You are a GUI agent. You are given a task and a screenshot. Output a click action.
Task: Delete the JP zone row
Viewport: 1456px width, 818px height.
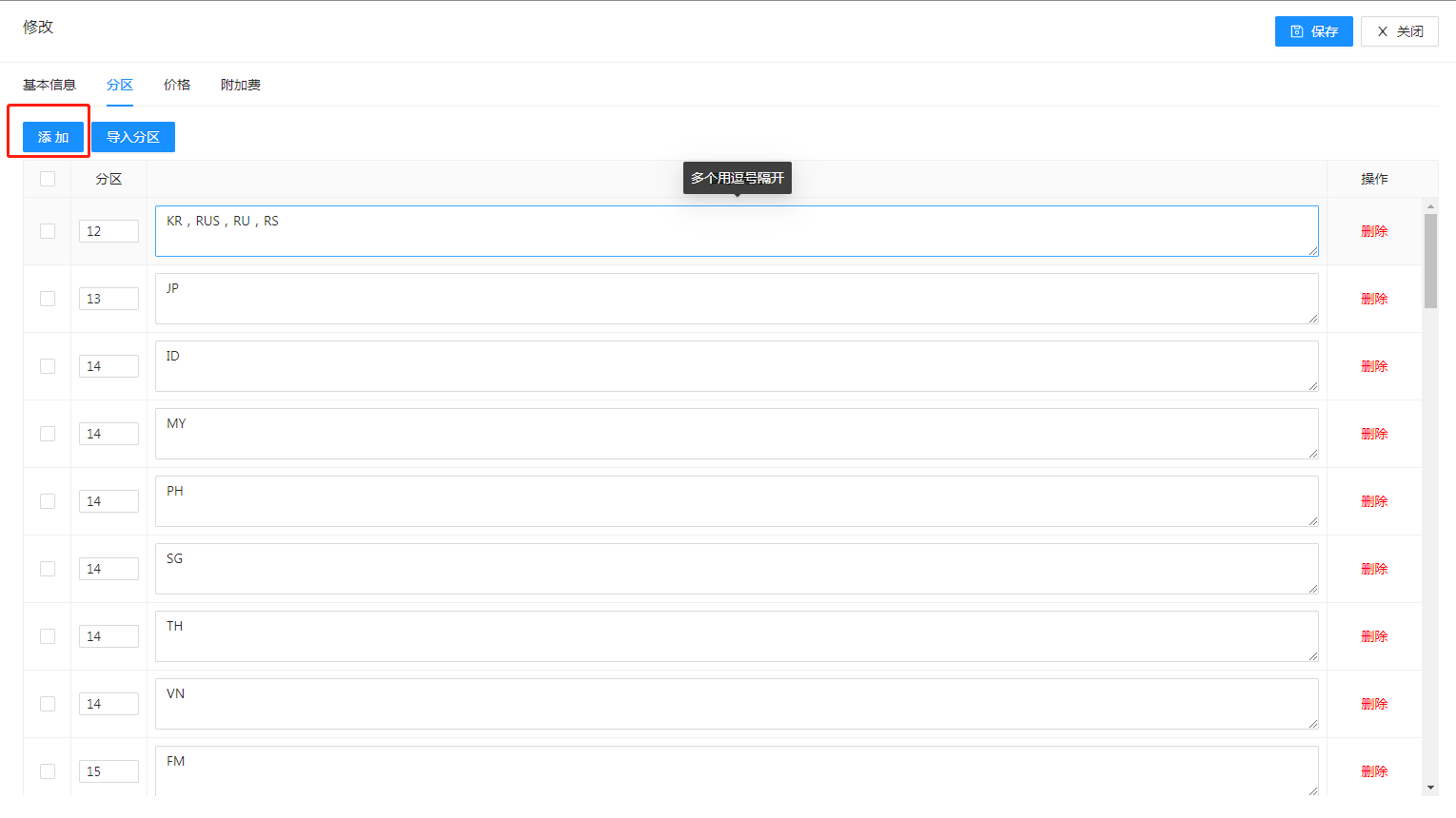(1374, 299)
